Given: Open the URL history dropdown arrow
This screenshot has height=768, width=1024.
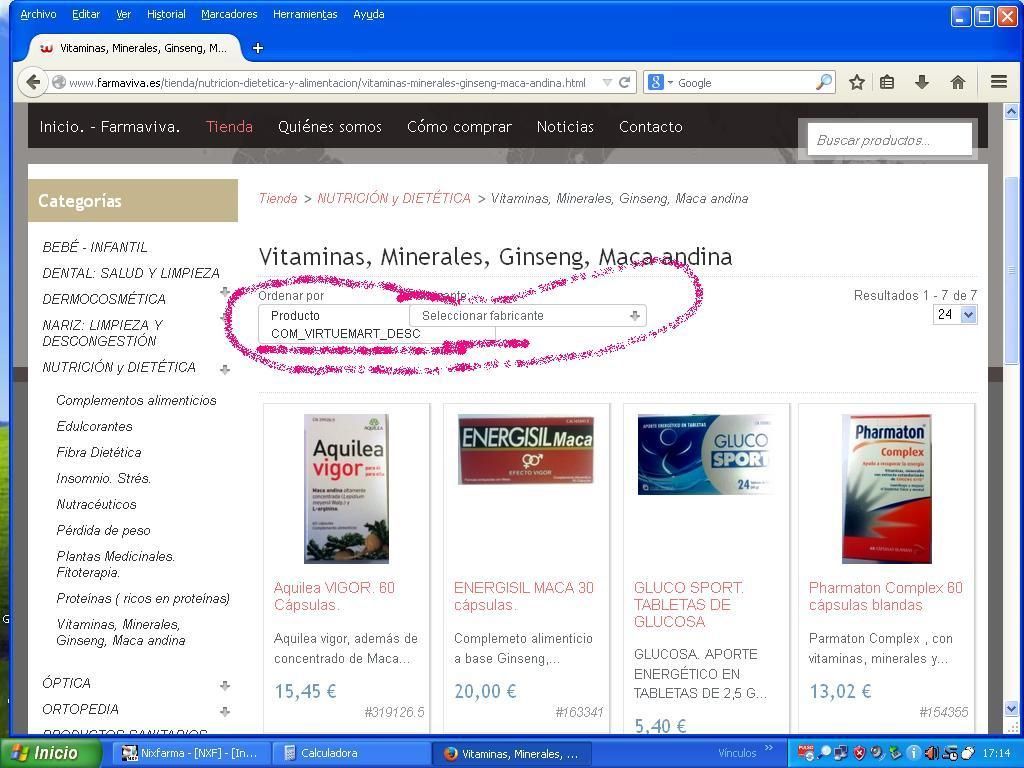Looking at the screenshot, I should (x=607, y=83).
